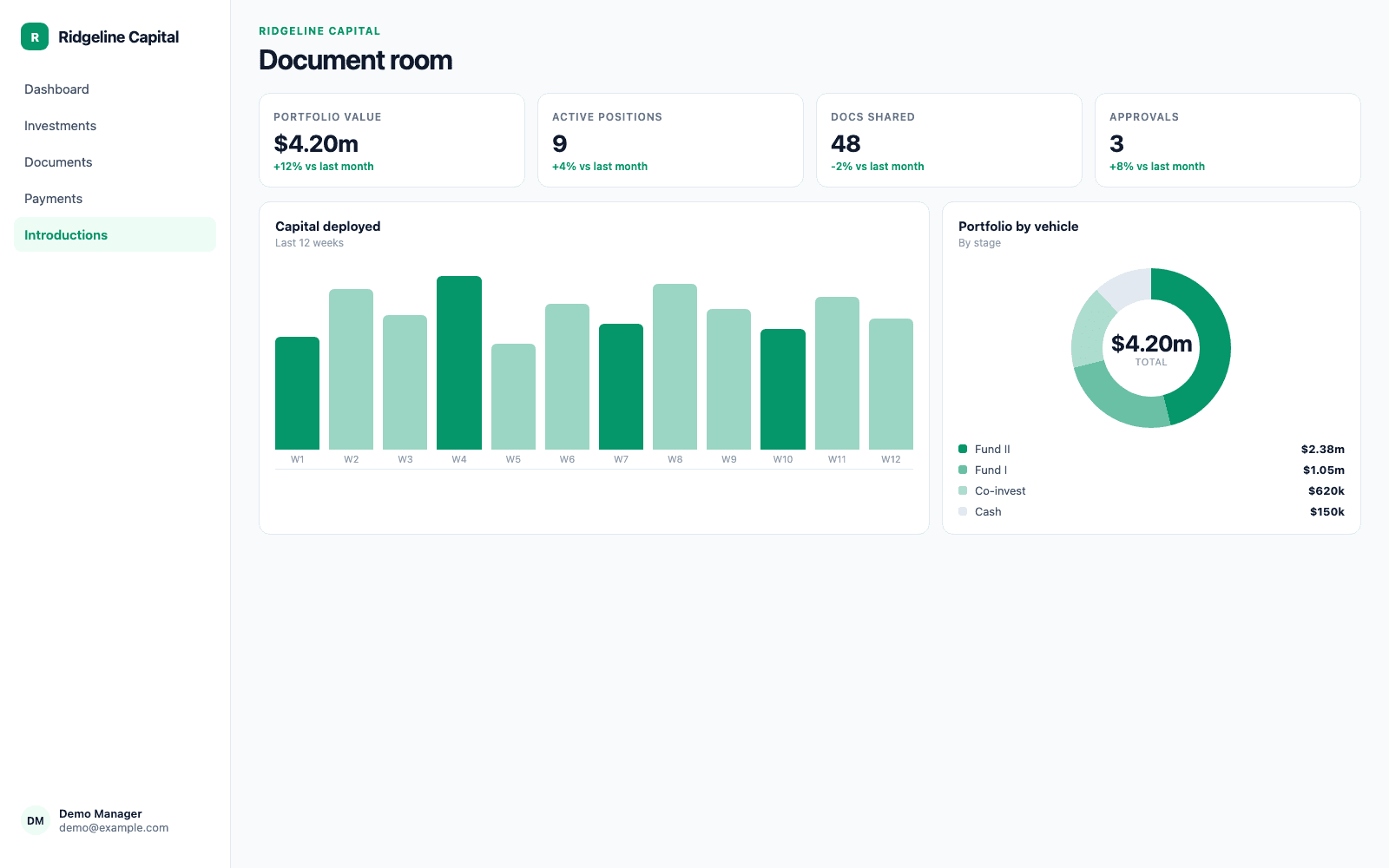
Task: Click the W1 bar in Capital deployed
Action: pos(297,393)
